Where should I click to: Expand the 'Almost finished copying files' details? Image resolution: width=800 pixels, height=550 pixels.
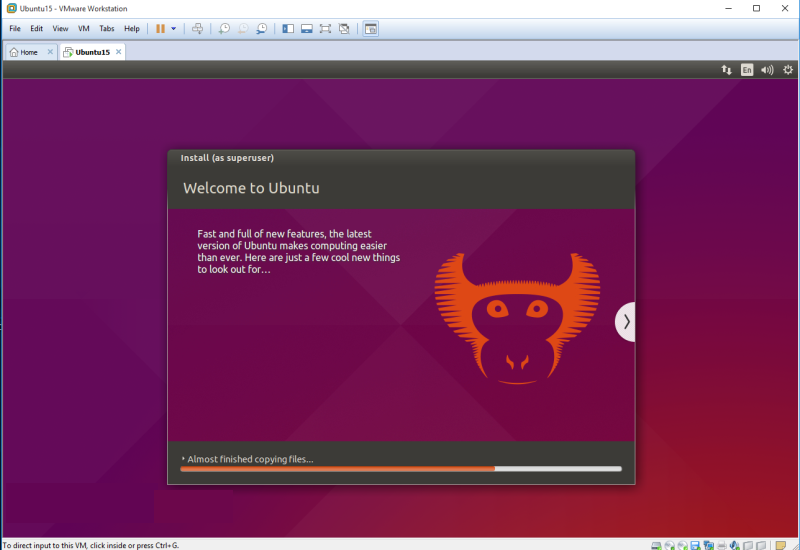(x=183, y=459)
